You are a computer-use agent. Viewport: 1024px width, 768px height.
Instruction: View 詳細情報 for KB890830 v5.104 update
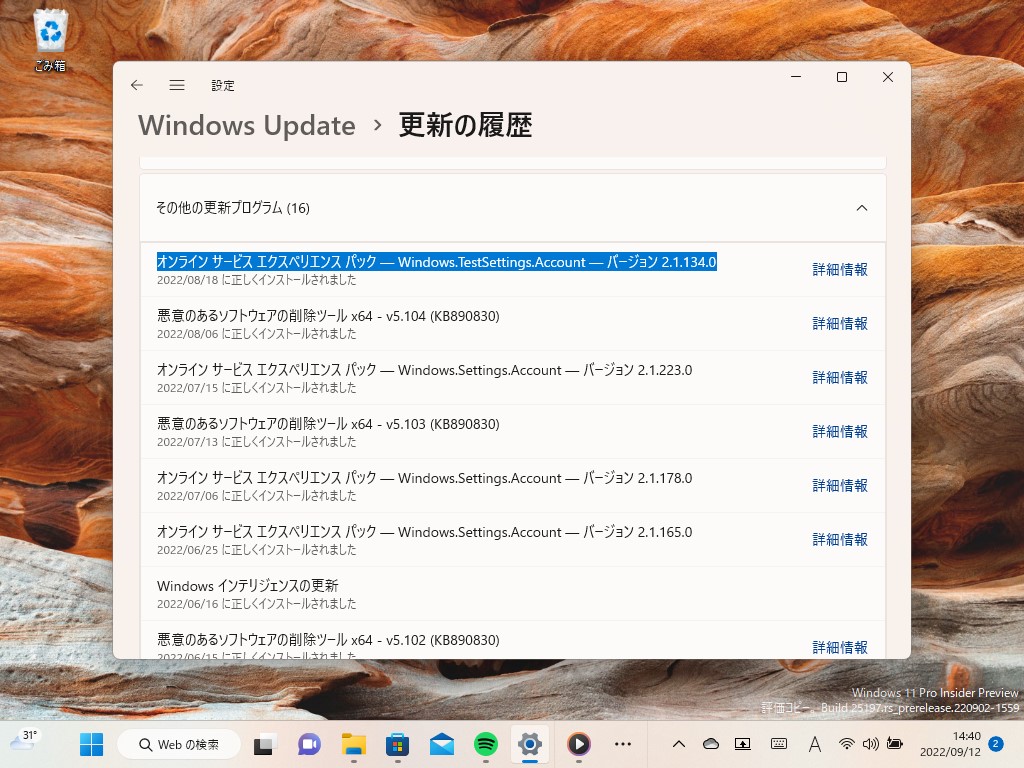point(839,323)
